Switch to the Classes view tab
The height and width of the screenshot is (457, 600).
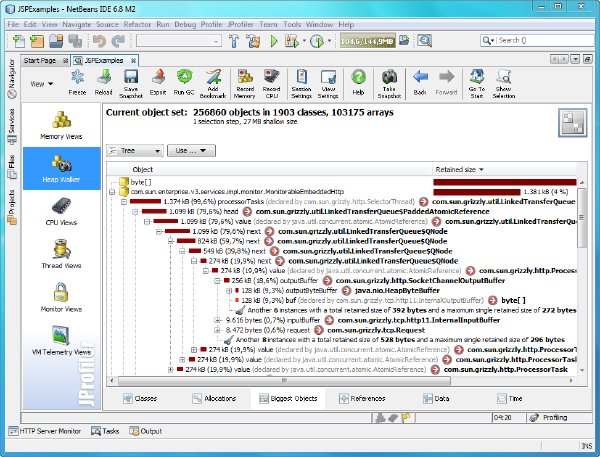[x=140, y=398]
